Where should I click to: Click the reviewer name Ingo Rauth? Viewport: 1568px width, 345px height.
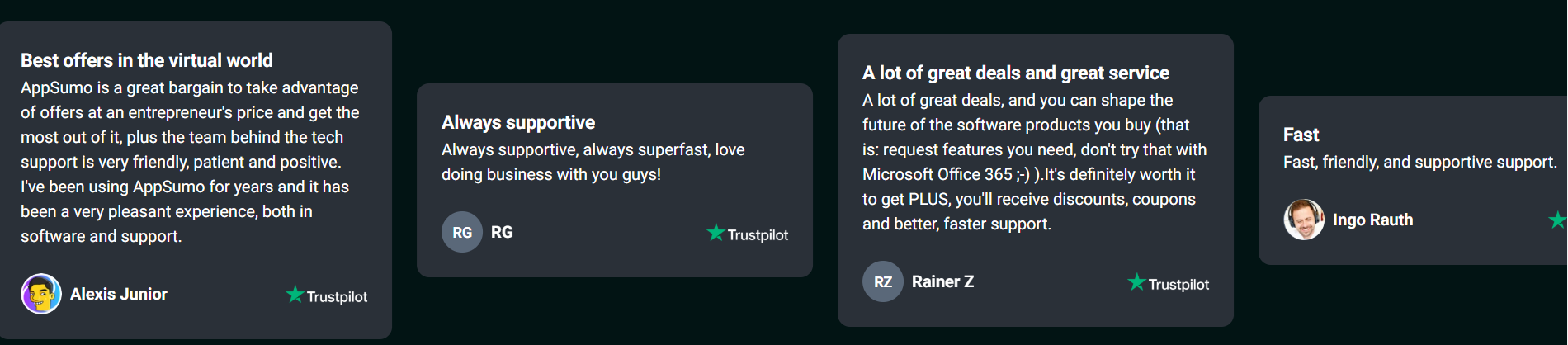coord(1372,220)
